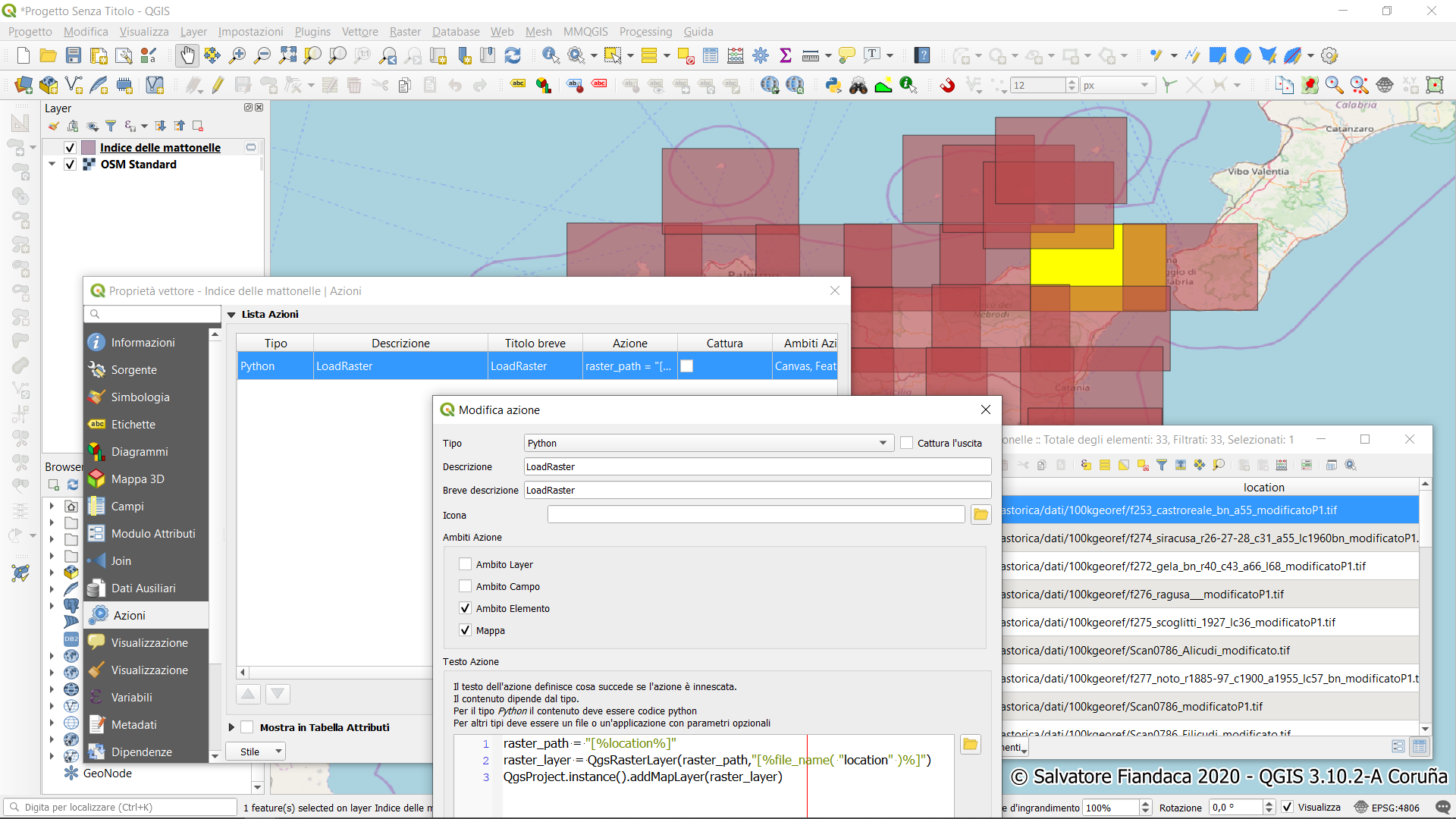Open the Vettore menu
The height and width of the screenshot is (819, 1456).
[x=359, y=32]
